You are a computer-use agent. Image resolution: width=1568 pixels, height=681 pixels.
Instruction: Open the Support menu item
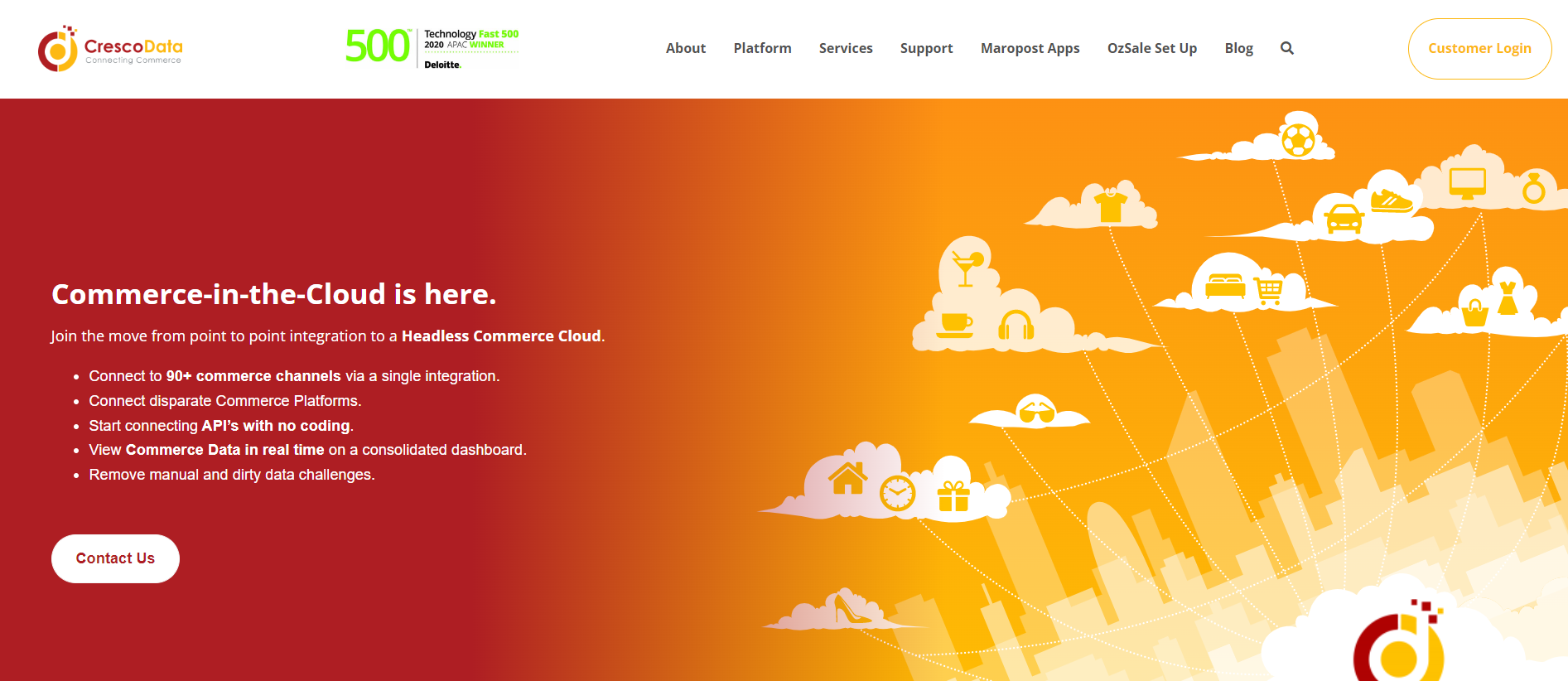(927, 48)
